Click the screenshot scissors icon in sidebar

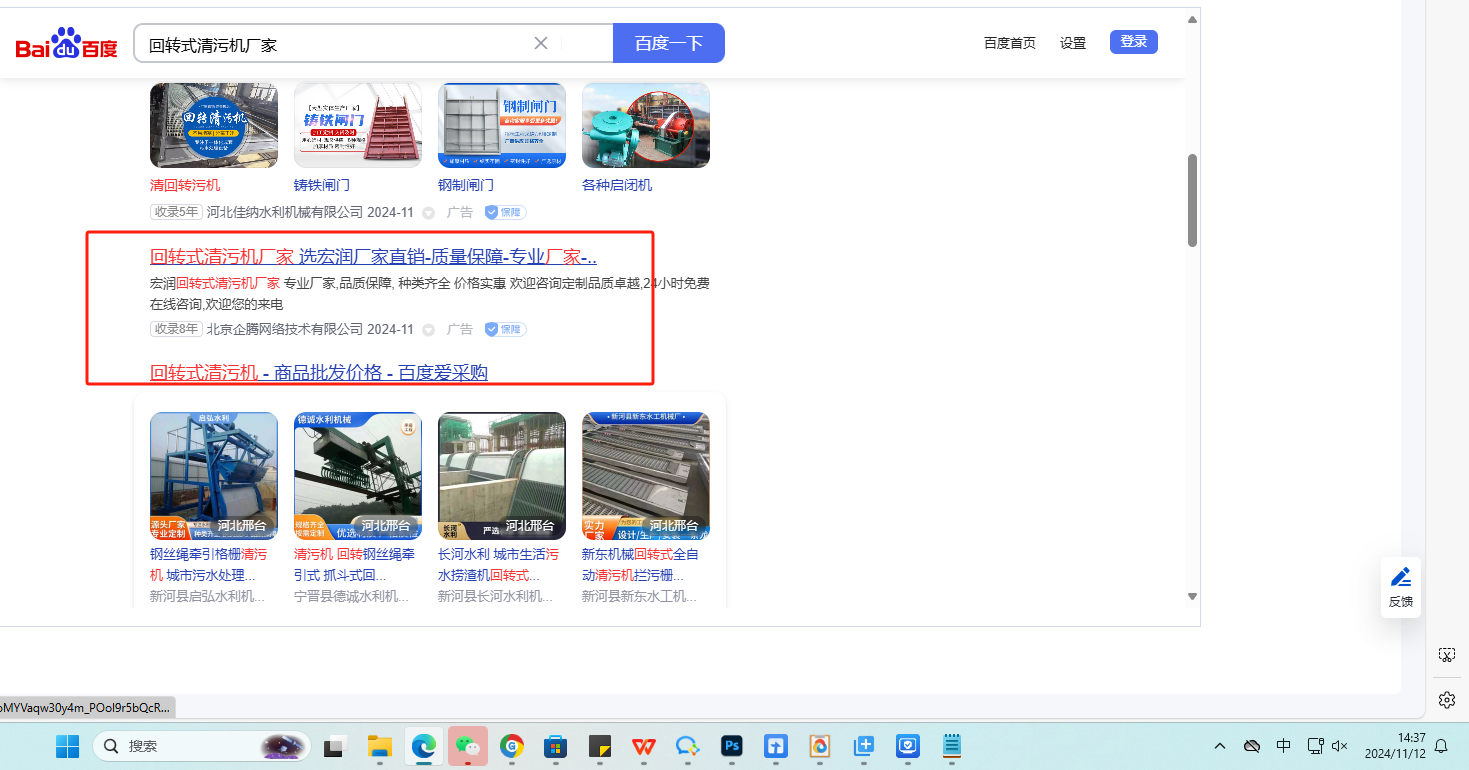[1446, 655]
